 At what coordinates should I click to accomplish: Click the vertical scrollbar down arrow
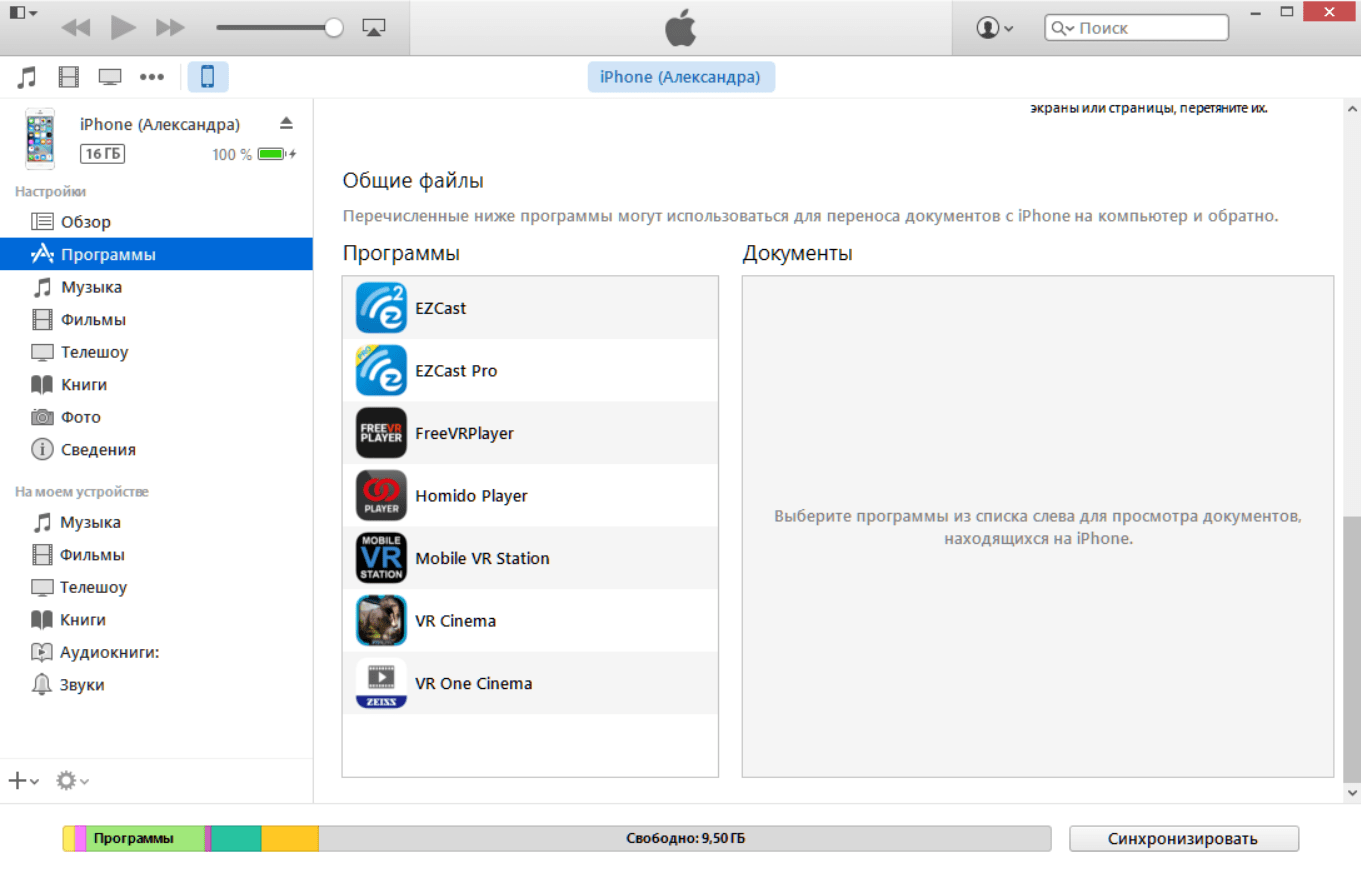pos(1352,792)
